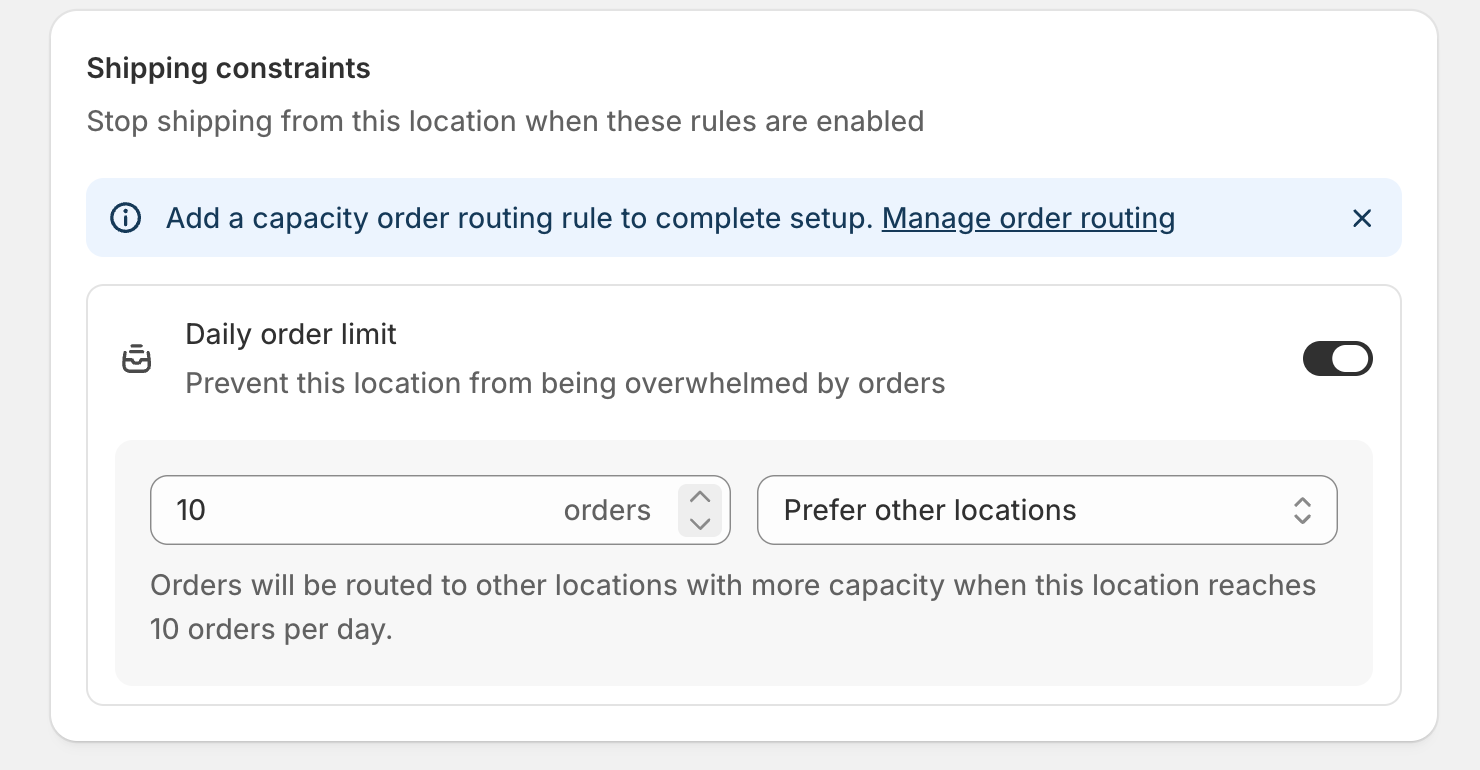Image resolution: width=1480 pixels, height=770 pixels.
Task: Select the package icon for the order limit rule
Action: pyautogui.click(x=138, y=358)
